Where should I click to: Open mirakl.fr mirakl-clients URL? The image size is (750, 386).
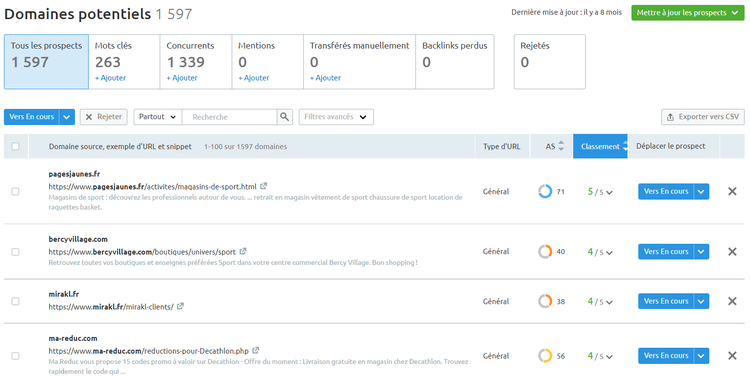(111, 307)
